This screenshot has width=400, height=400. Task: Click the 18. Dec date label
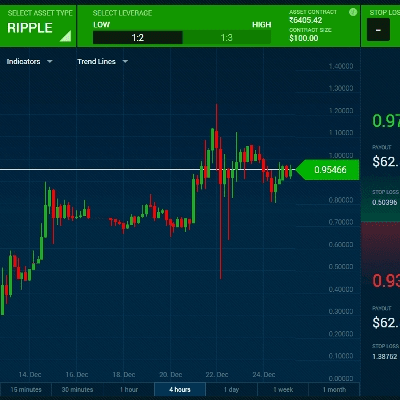tap(124, 374)
